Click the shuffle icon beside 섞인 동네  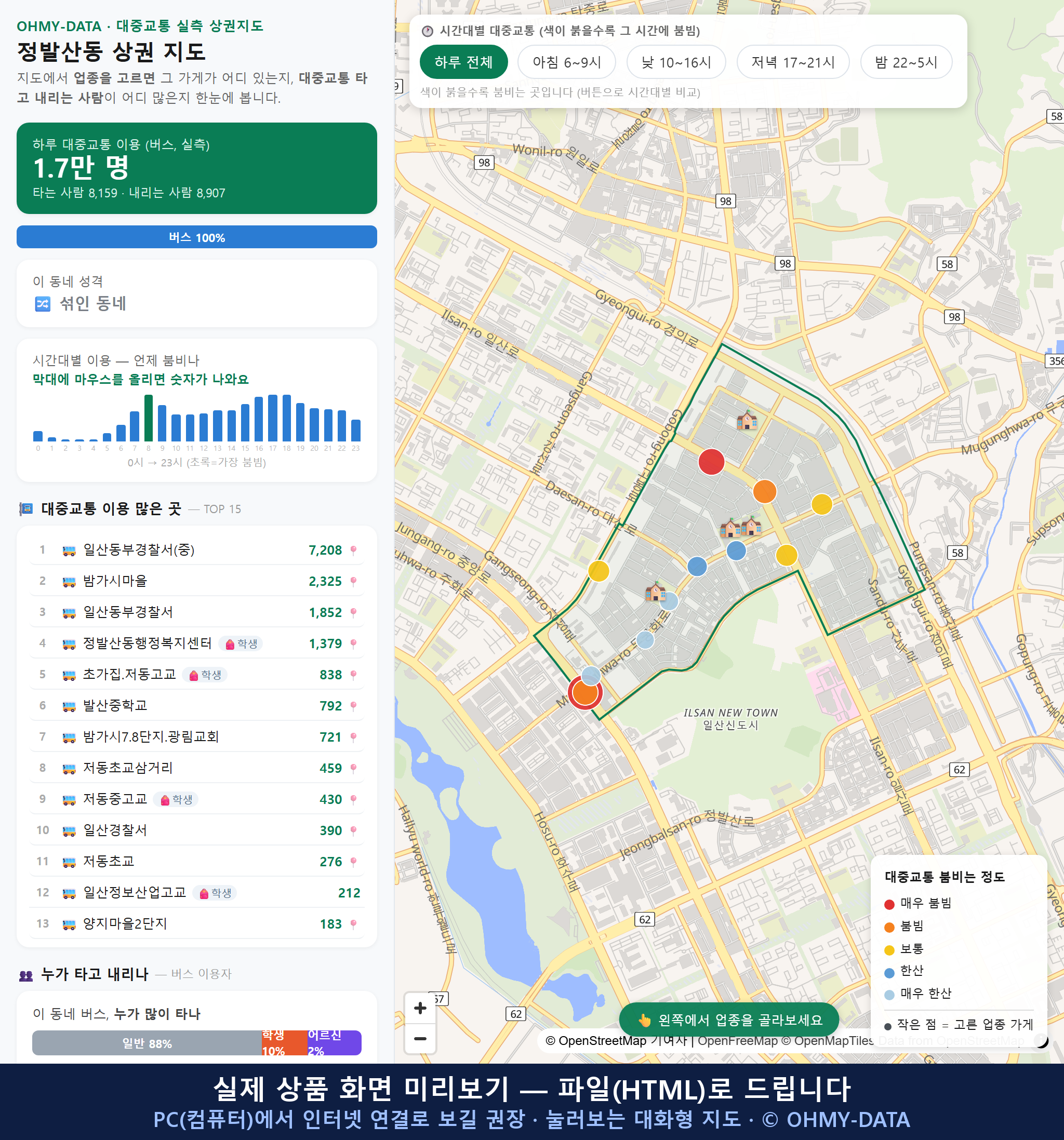[x=43, y=303]
